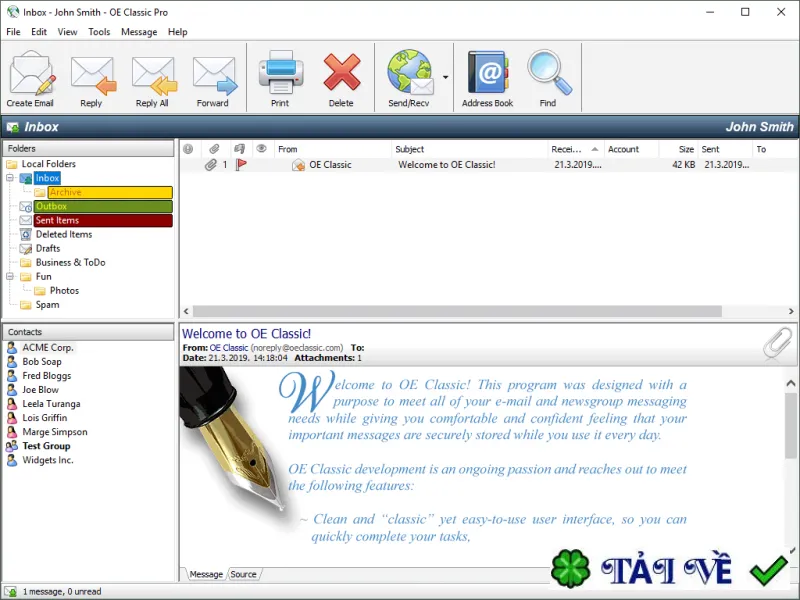The image size is (800, 600).
Task: Sort by the priority column icon
Action: coord(188,149)
